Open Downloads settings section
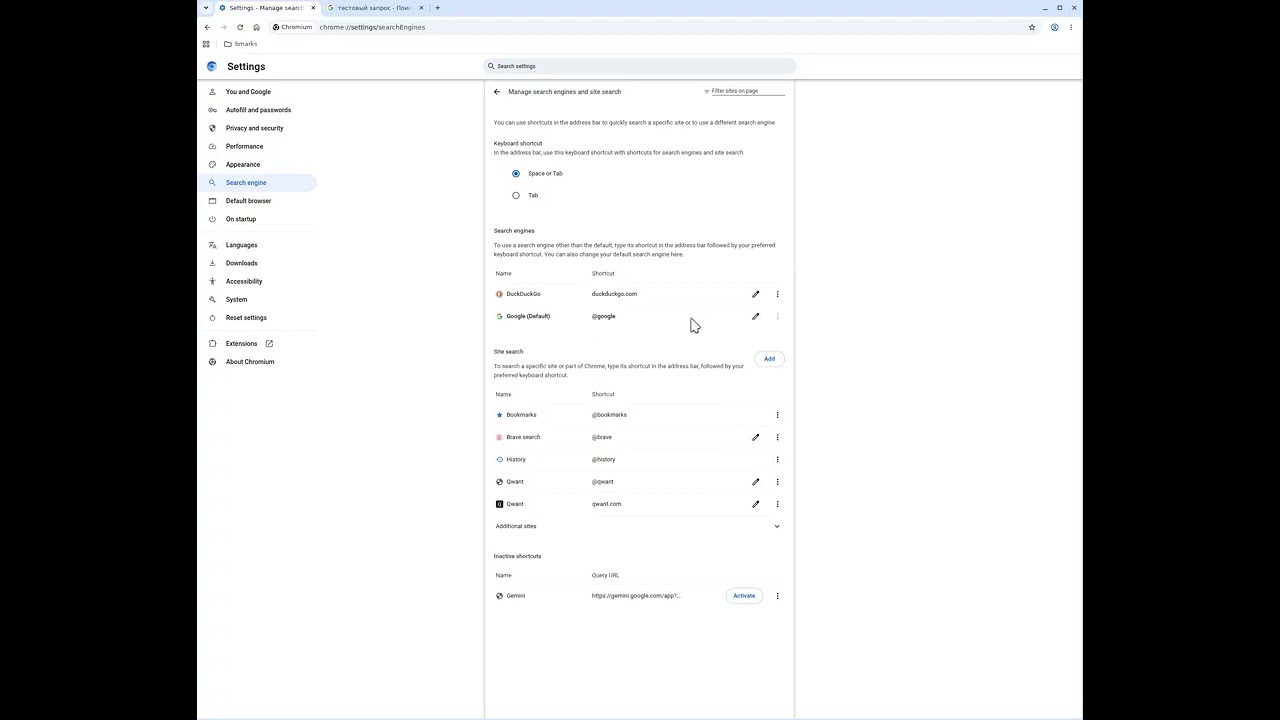 (241, 263)
